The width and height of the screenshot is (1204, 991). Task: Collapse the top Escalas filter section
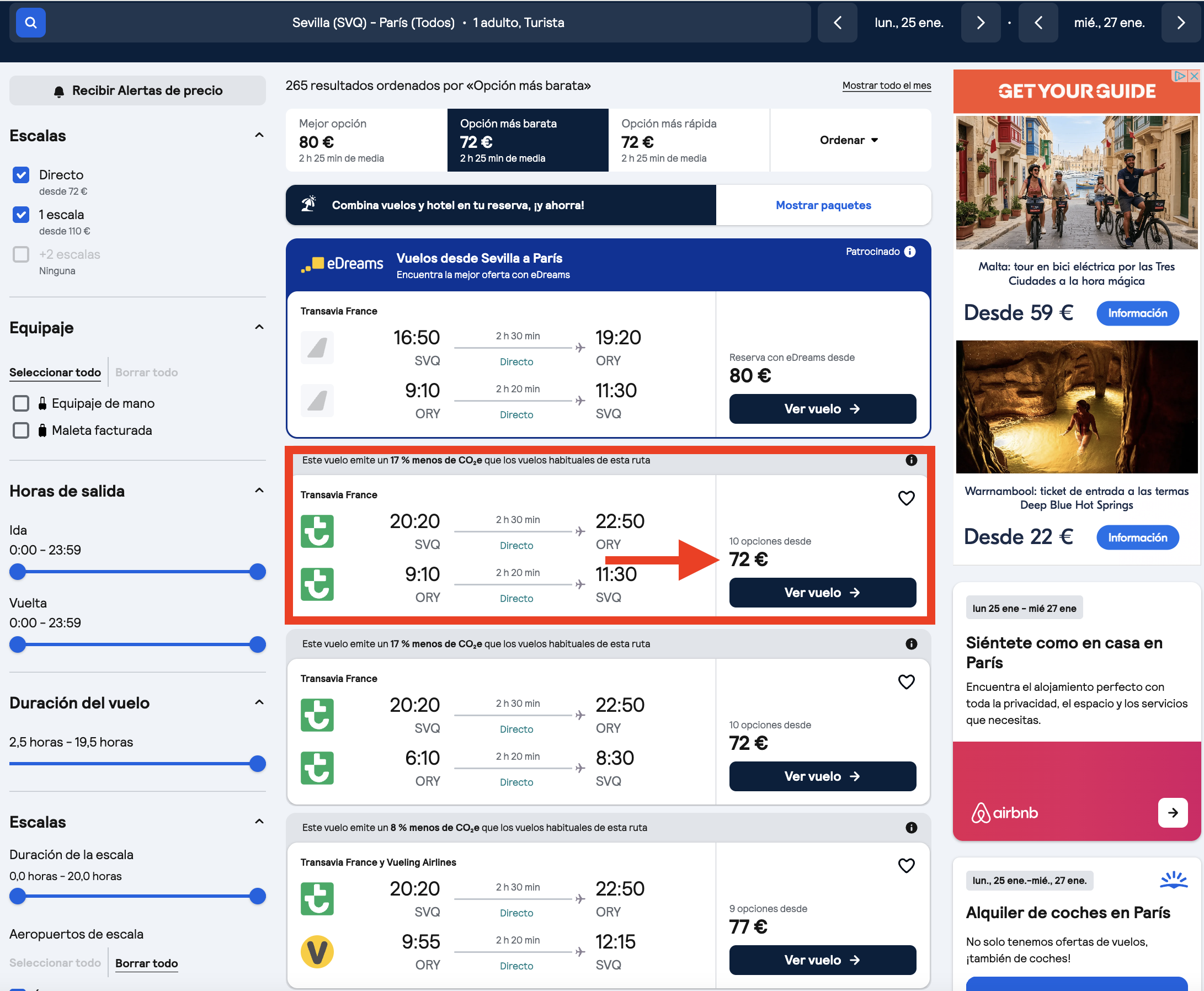[259, 135]
